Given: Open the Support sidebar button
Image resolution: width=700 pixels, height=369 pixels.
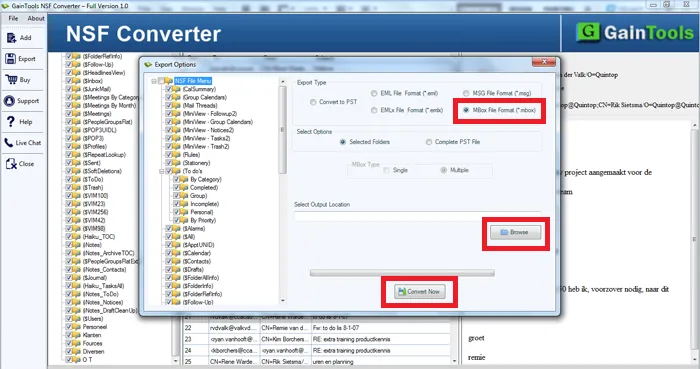Looking at the screenshot, I should pos(22,101).
